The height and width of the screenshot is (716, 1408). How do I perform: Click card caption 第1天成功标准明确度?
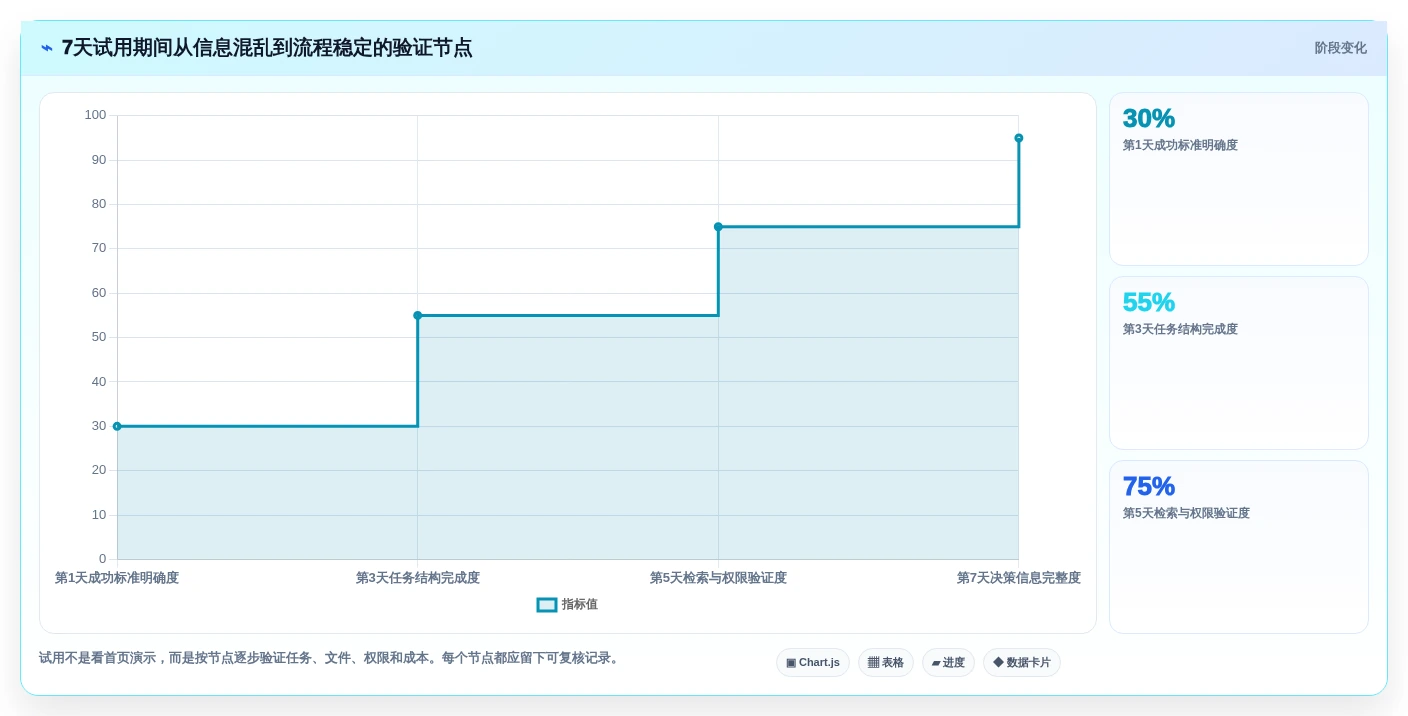(1180, 145)
